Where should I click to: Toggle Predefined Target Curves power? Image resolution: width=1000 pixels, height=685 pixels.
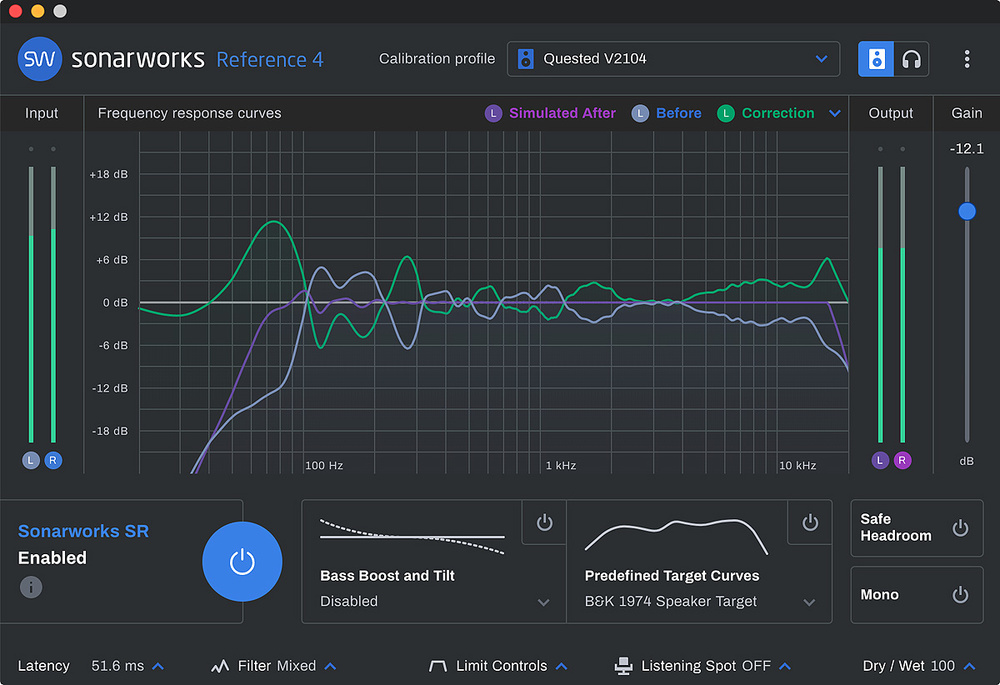(x=810, y=522)
